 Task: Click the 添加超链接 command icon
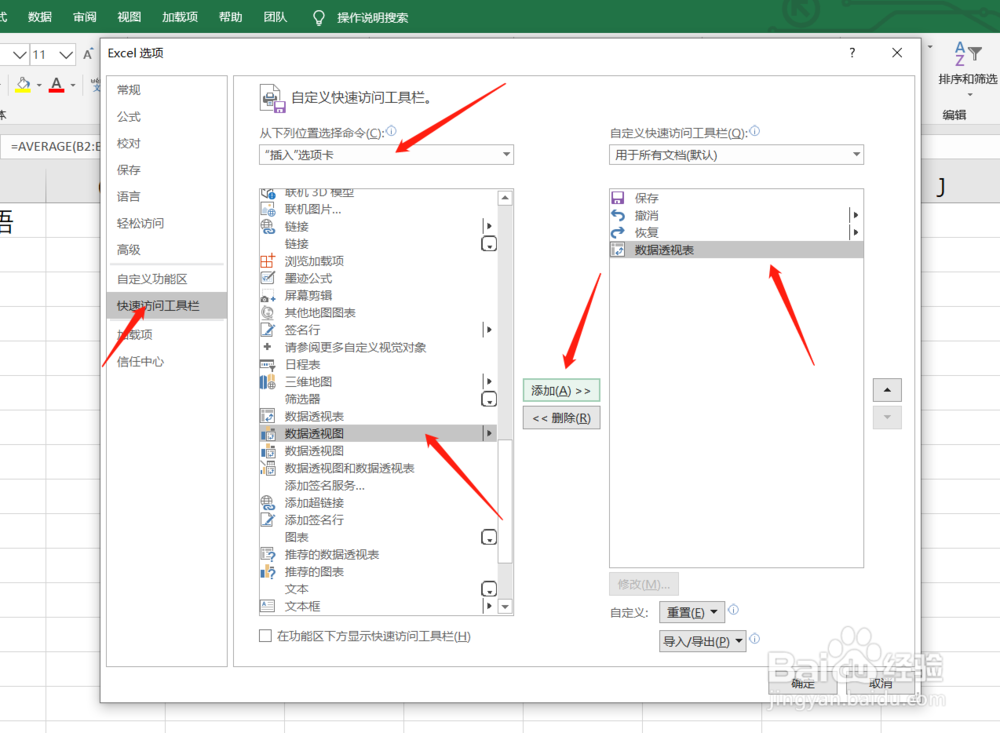[268, 503]
